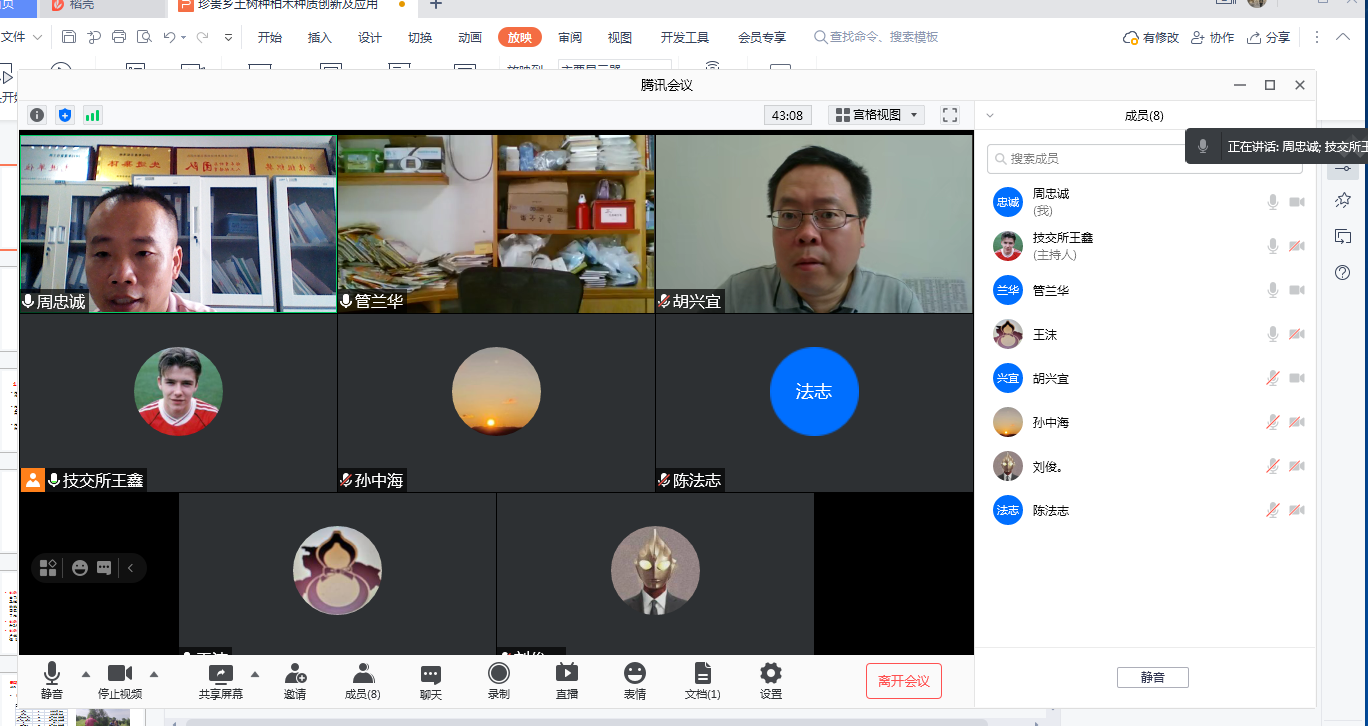Unmute 胡兴宜 via member list mic icon
The height and width of the screenshot is (726, 1368).
(1273, 378)
